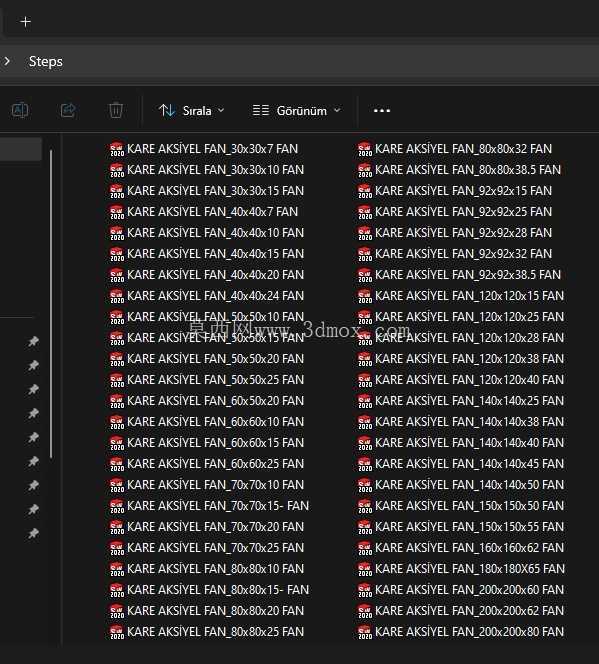Screen dimensions: 599x664
Task: Select file KARE AKSİYEL FAN_140x140x40 FAN
Action: point(461,443)
